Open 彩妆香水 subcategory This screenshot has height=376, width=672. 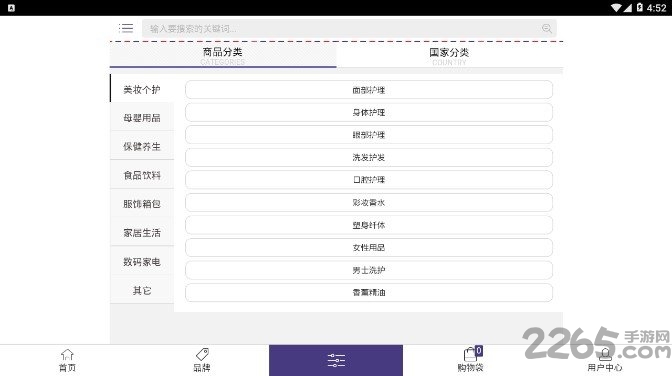coord(369,202)
